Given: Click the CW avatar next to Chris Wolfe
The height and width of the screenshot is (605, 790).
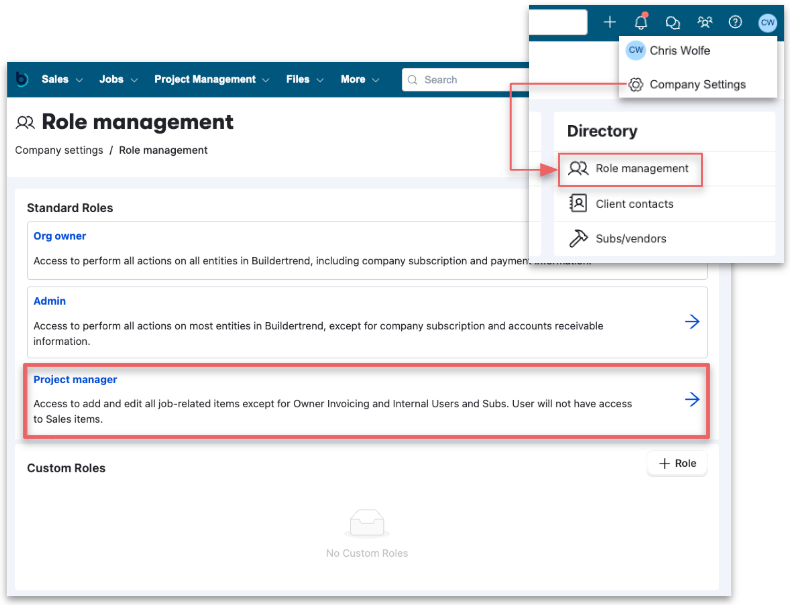Looking at the screenshot, I should 636,50.
